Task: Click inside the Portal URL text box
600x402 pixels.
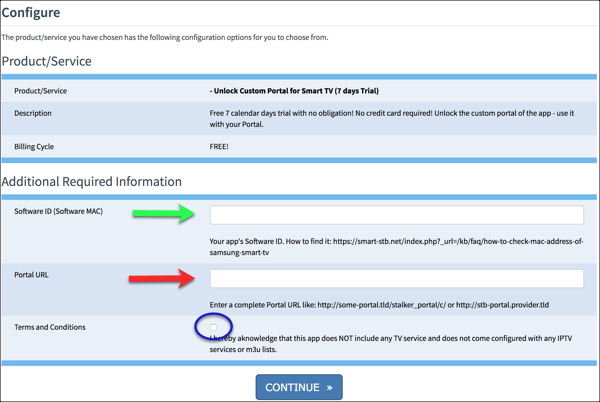Action: point(396,278)
